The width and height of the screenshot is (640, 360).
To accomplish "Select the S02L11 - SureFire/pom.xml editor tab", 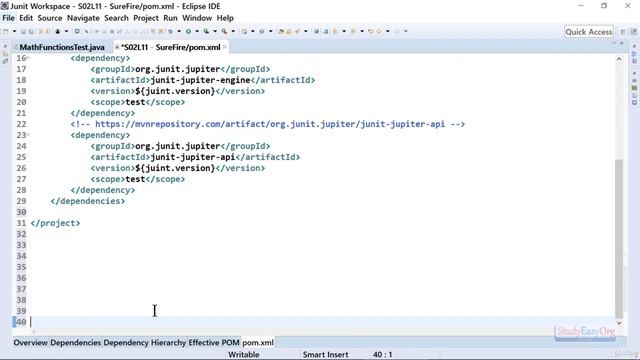I will pos(171,47).
